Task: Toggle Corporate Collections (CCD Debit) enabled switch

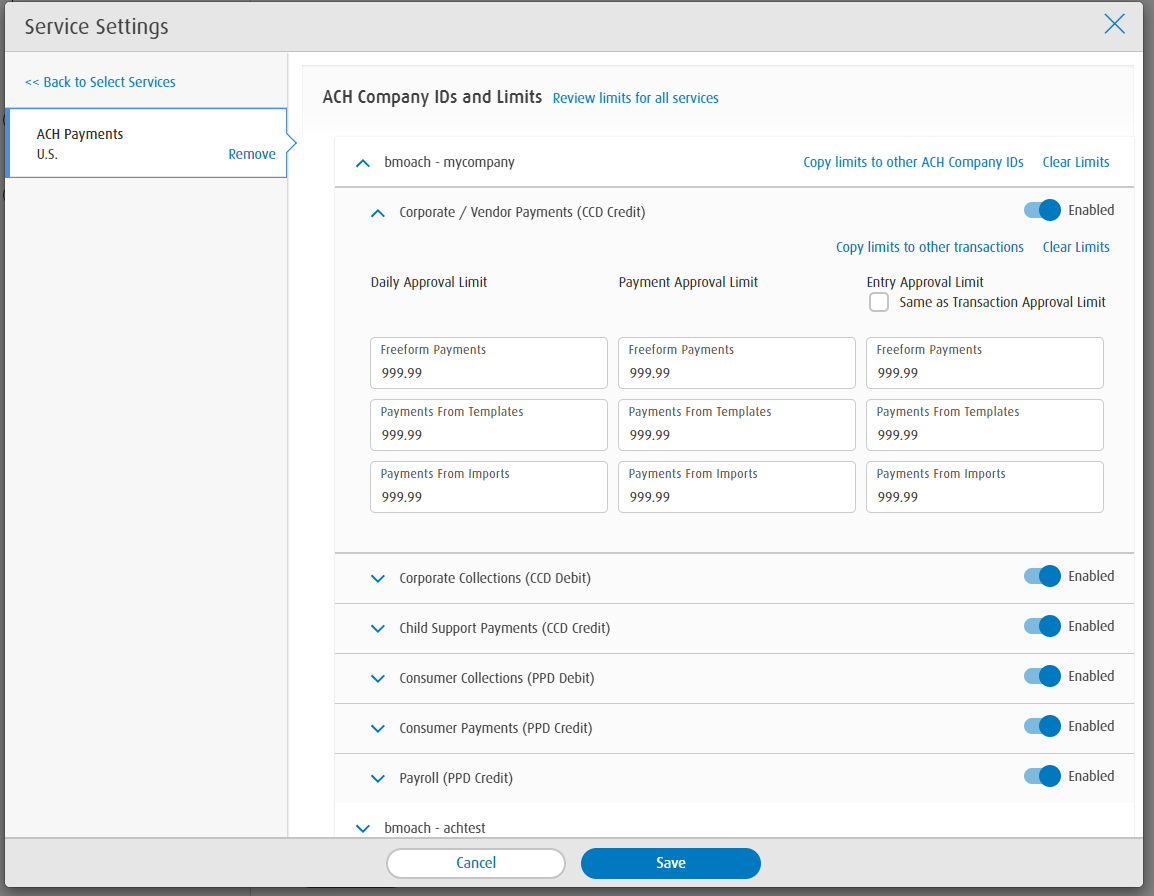Action: (x=1042, y=576)
